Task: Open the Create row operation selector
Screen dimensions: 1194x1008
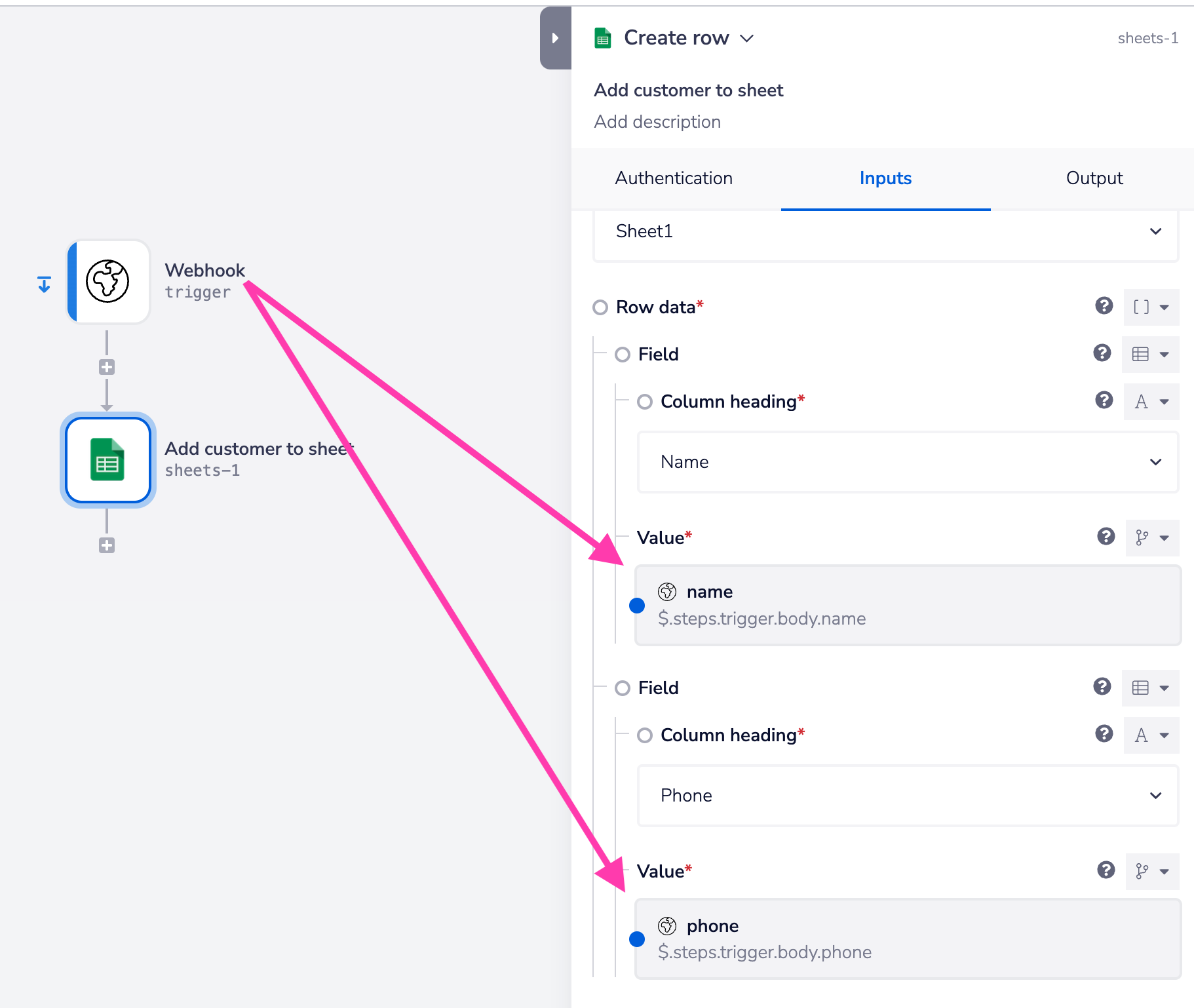Action: pyautogui.click(x=687, y=38)
